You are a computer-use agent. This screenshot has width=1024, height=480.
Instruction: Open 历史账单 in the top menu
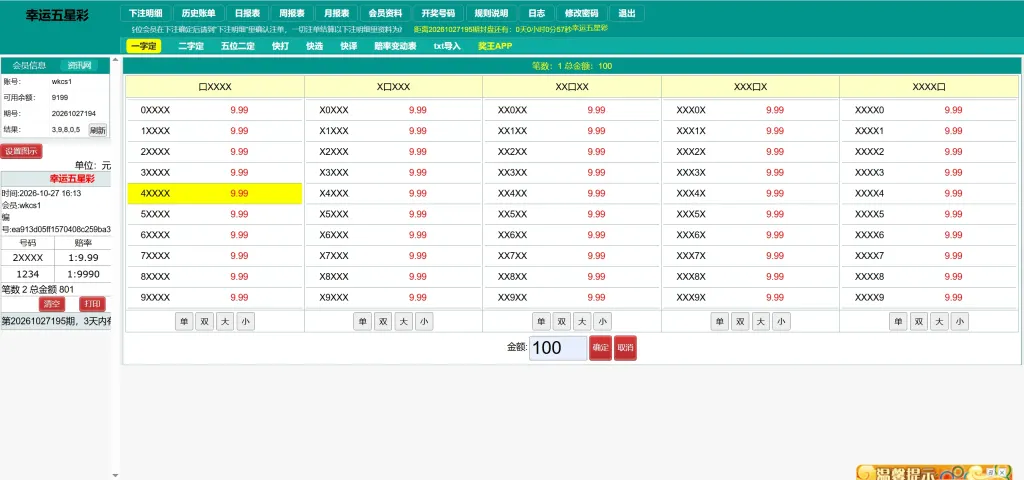point(199,14)
